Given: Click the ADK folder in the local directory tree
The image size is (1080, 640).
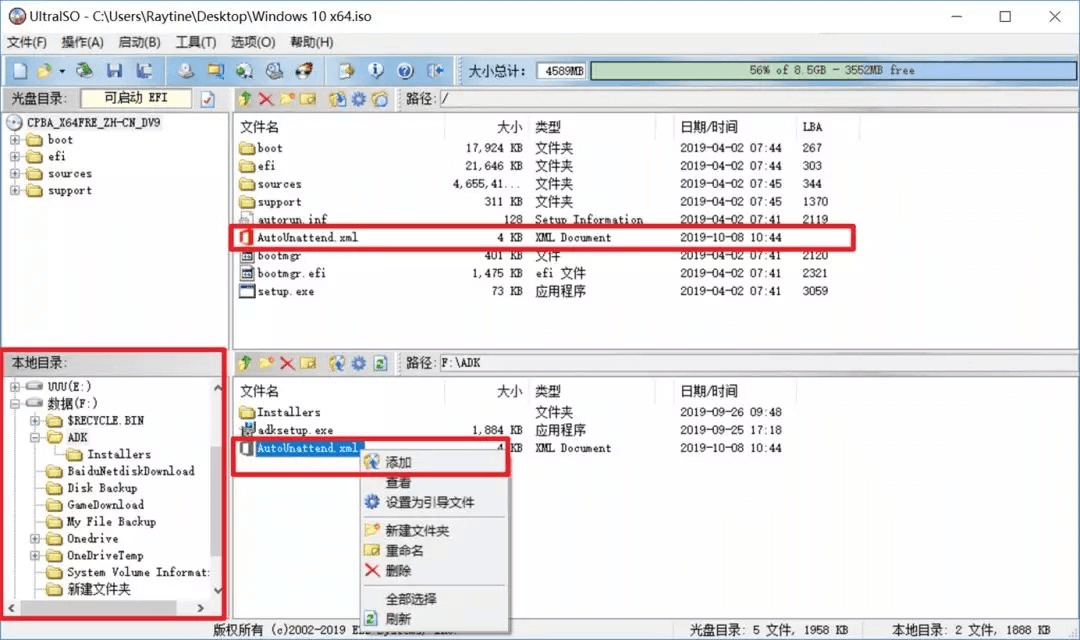Looking at the screenshot, I should (77, 437).
